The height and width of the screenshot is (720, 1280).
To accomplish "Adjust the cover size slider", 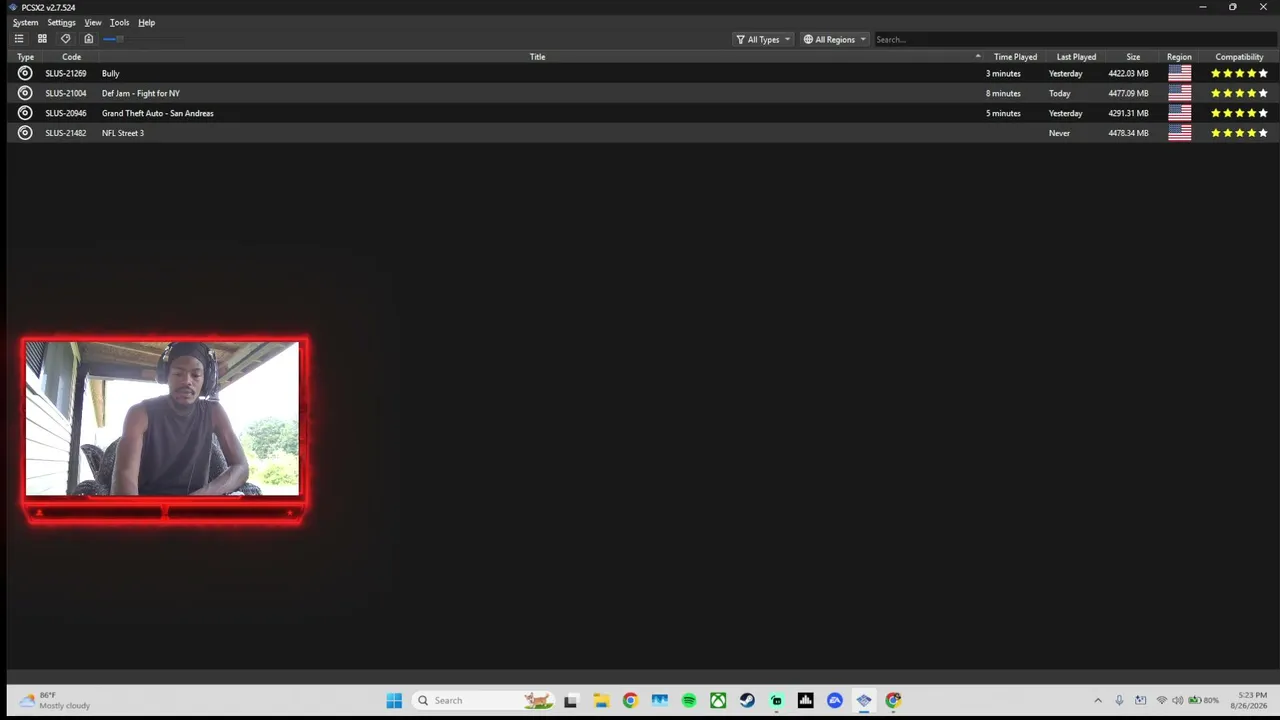I will coord(142,39).
